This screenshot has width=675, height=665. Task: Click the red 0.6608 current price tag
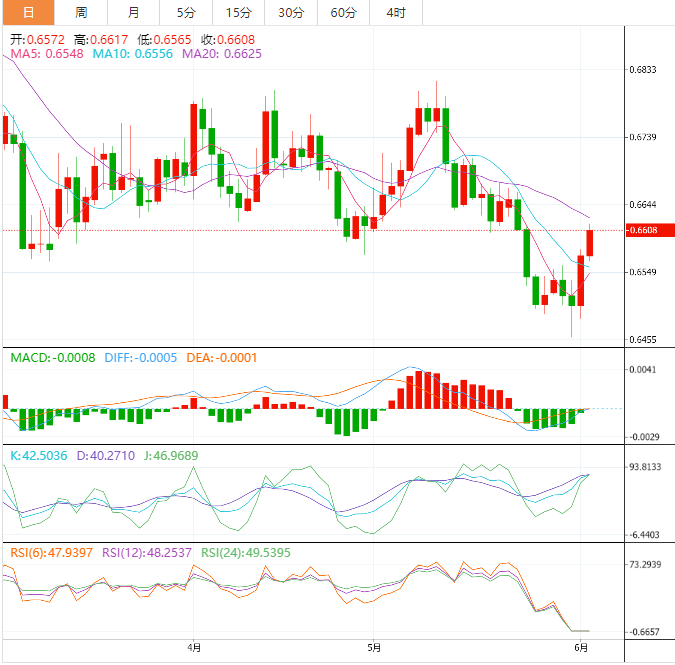pos(648,231)
